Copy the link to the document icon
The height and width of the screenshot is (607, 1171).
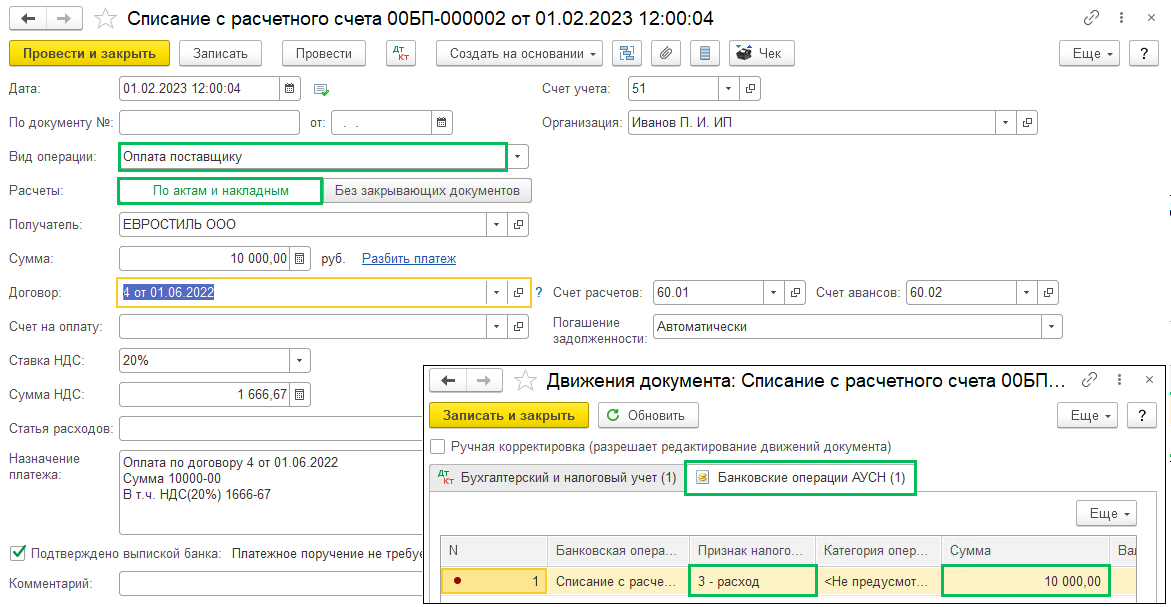(1091, 19)
